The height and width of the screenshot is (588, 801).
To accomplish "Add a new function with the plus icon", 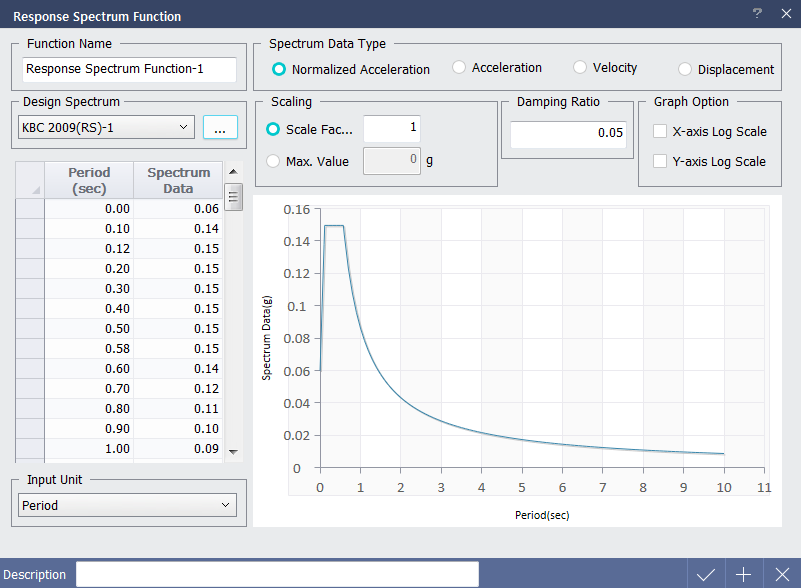I will click(x=743, y=574).
